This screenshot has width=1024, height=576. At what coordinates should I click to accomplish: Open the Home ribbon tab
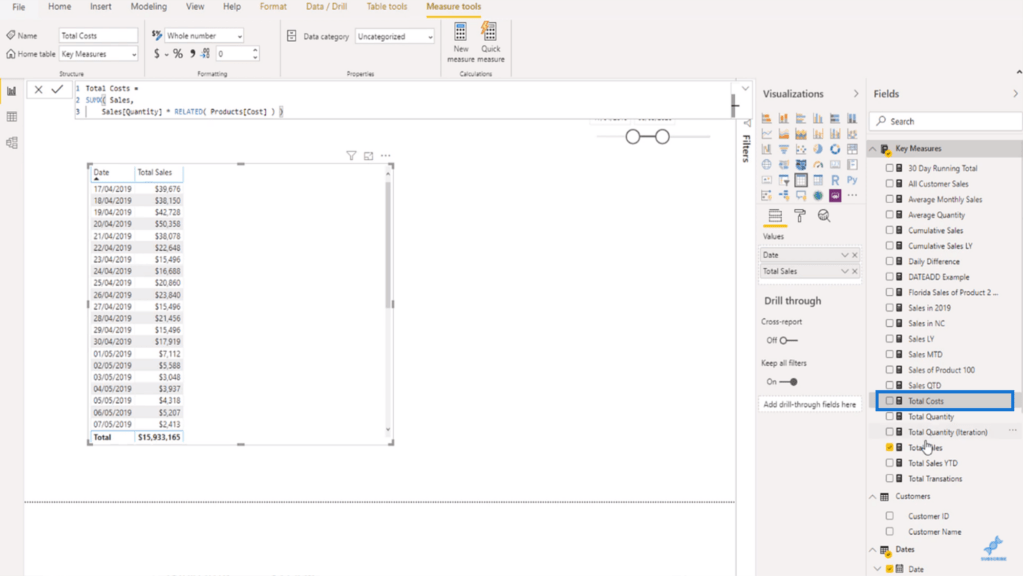pos(59,7)
